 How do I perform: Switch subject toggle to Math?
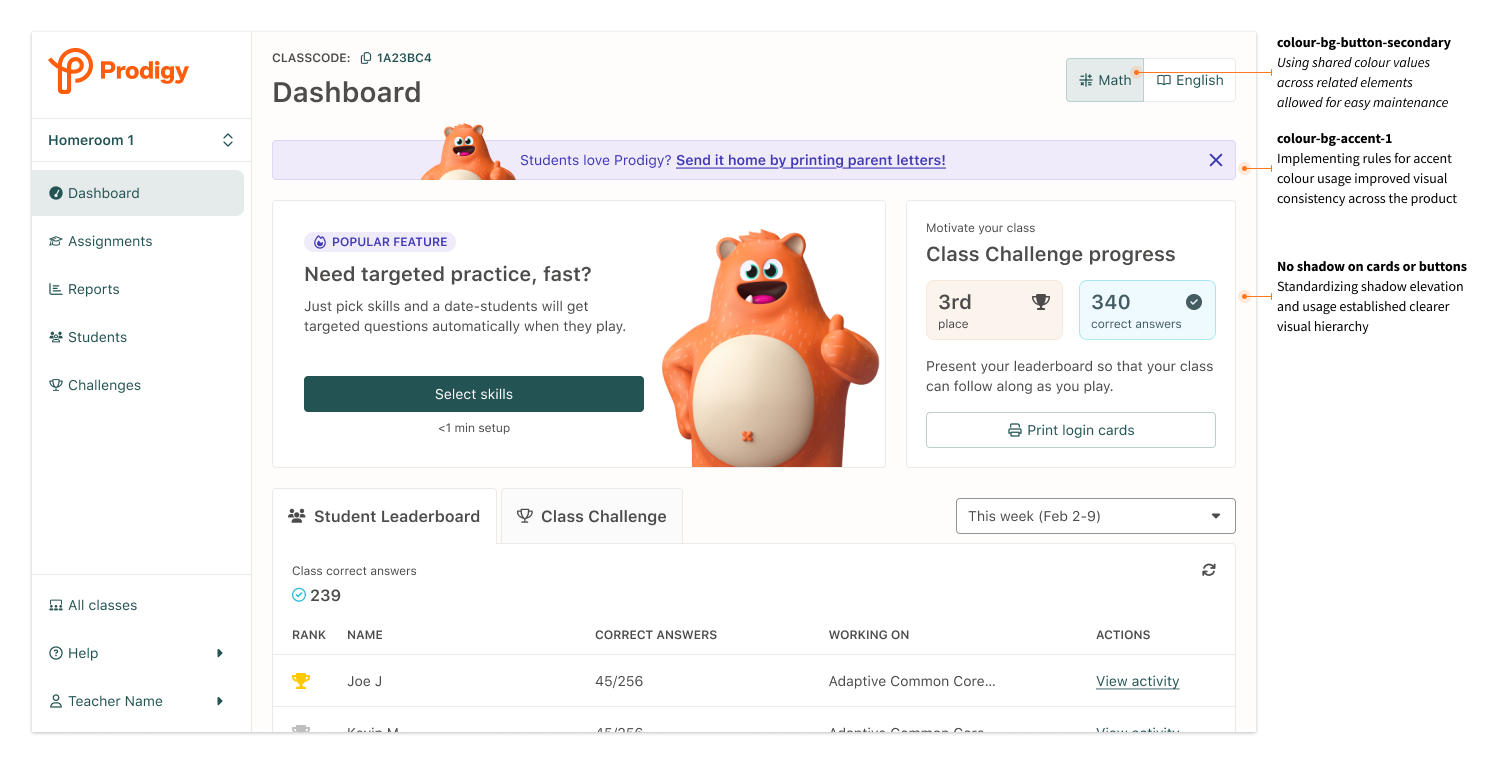(x=1105, y=80)
